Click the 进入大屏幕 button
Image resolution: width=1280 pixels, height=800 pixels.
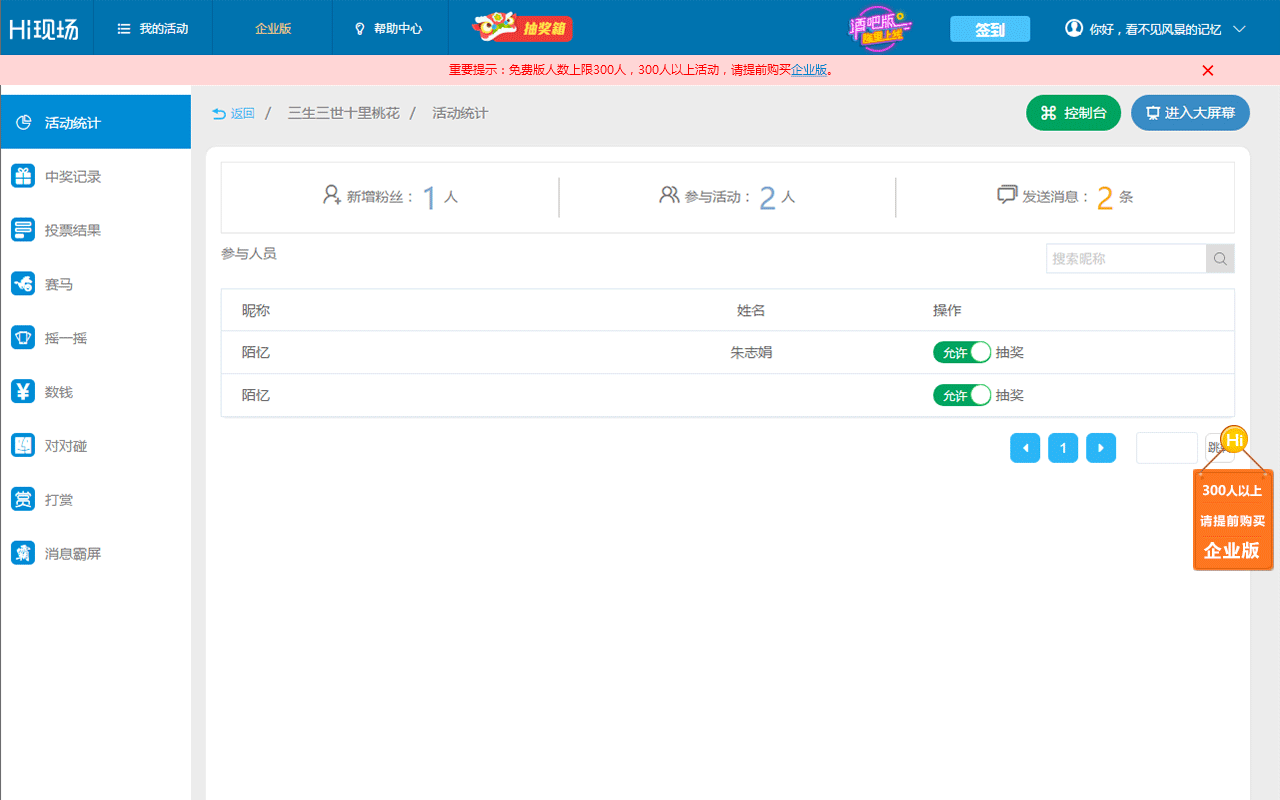1190,113
